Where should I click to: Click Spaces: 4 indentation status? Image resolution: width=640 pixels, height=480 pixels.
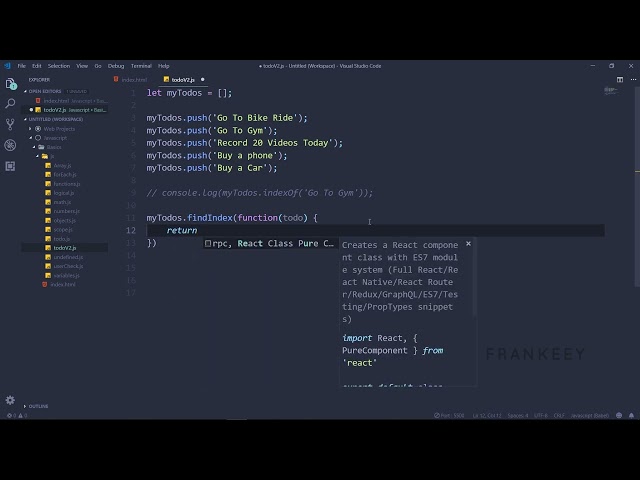(518, 416)
